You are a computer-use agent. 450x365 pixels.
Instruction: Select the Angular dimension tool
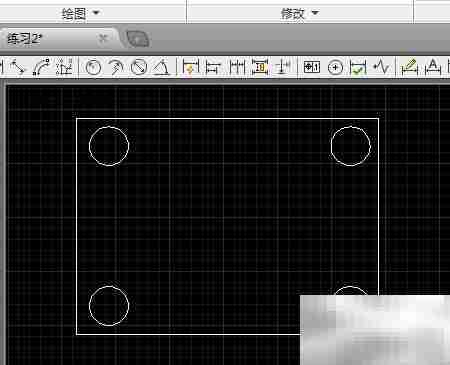coord(162,67)
